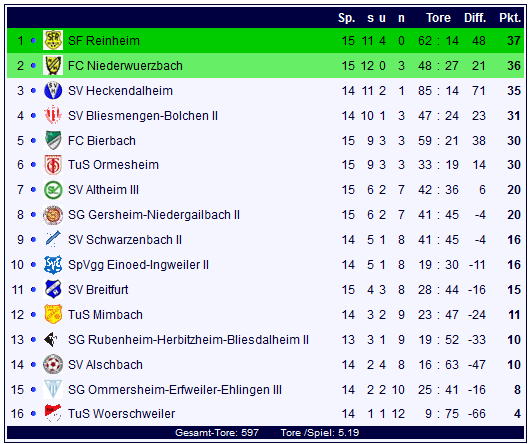Click the TuS Woerschweiler red logo
This screenshot has height=444, width=529.
[x=53, y=413]
